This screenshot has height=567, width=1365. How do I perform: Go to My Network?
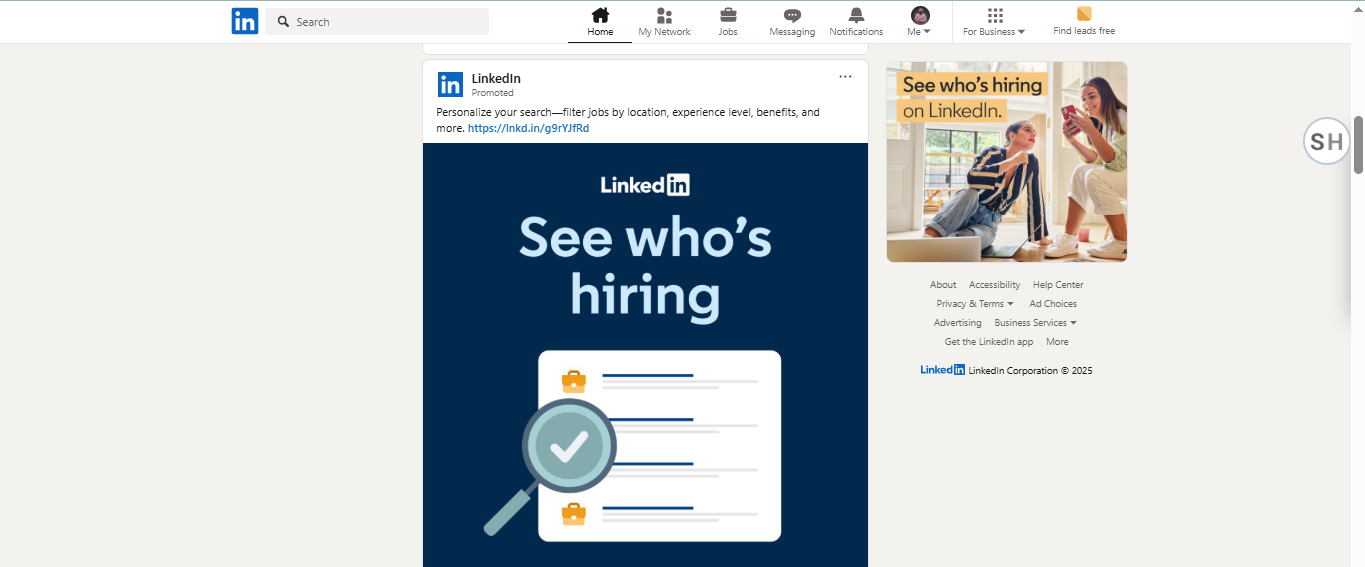[664, 22]
